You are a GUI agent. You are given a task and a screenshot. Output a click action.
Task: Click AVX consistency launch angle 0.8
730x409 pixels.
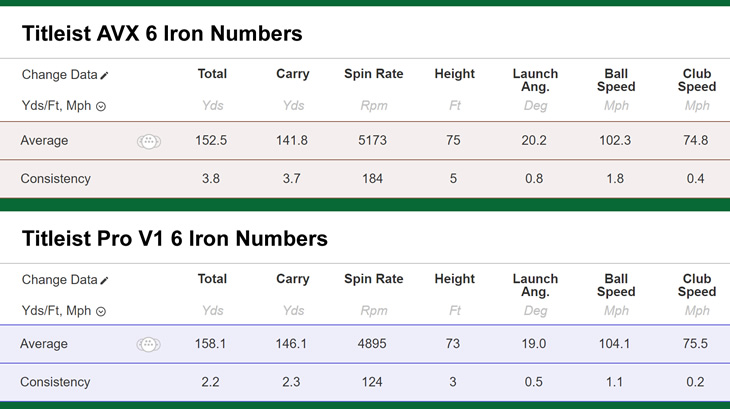pos(534,179)
